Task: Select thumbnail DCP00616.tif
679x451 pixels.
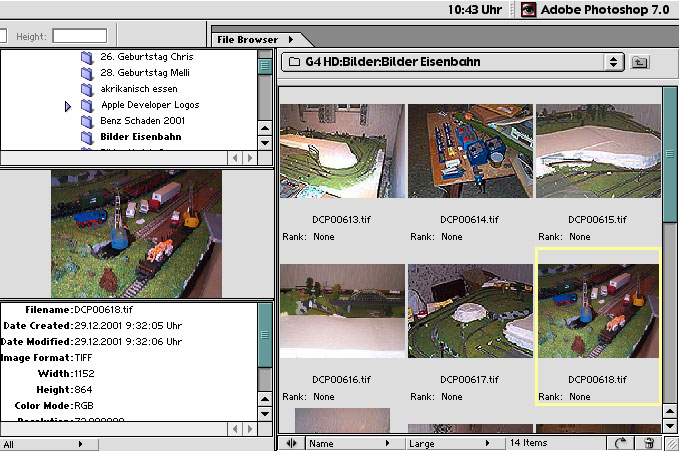Action: click(342, 311)
